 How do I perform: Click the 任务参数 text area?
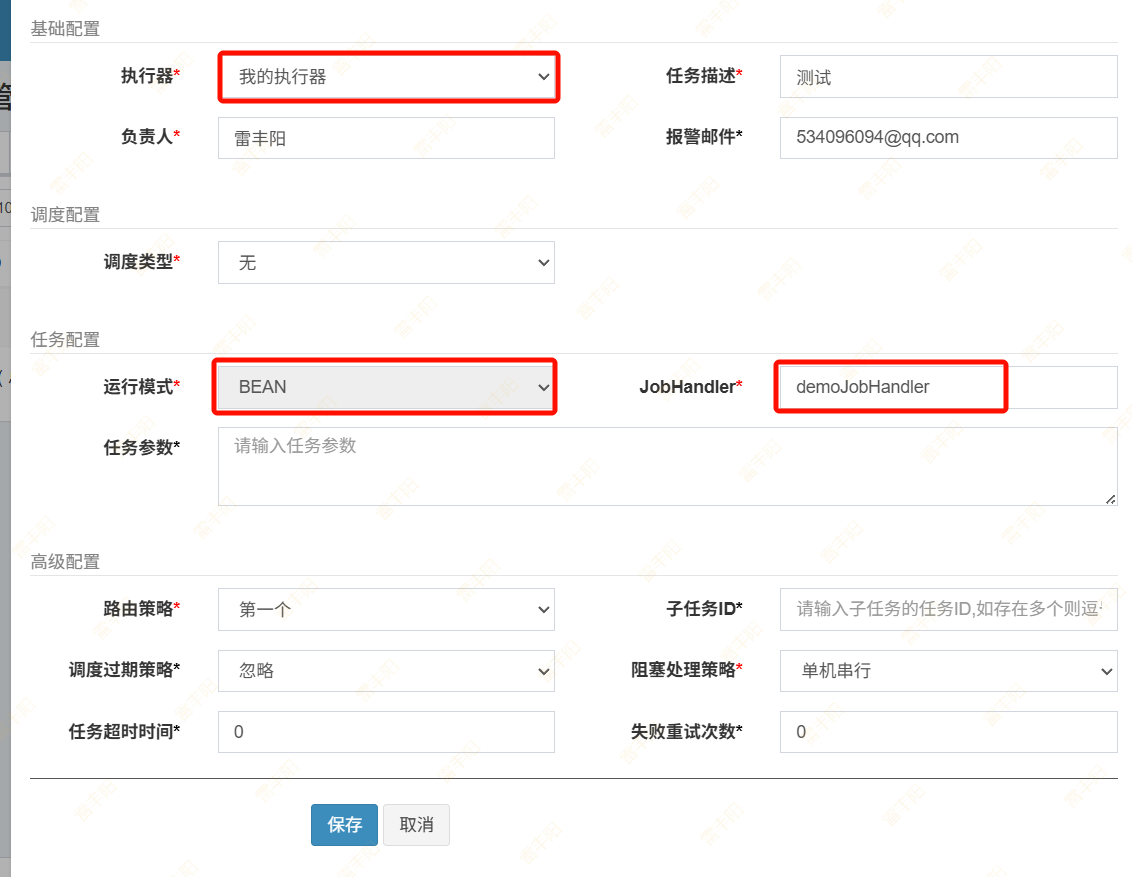667,467
